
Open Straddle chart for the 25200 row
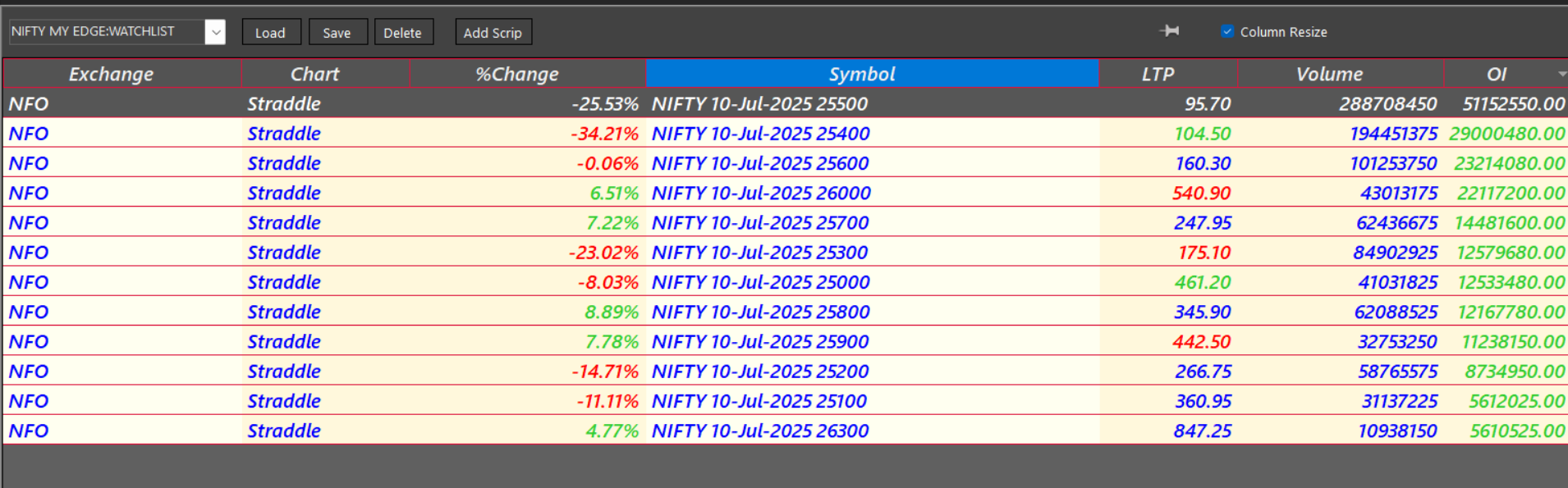click(x=284, y=372)
